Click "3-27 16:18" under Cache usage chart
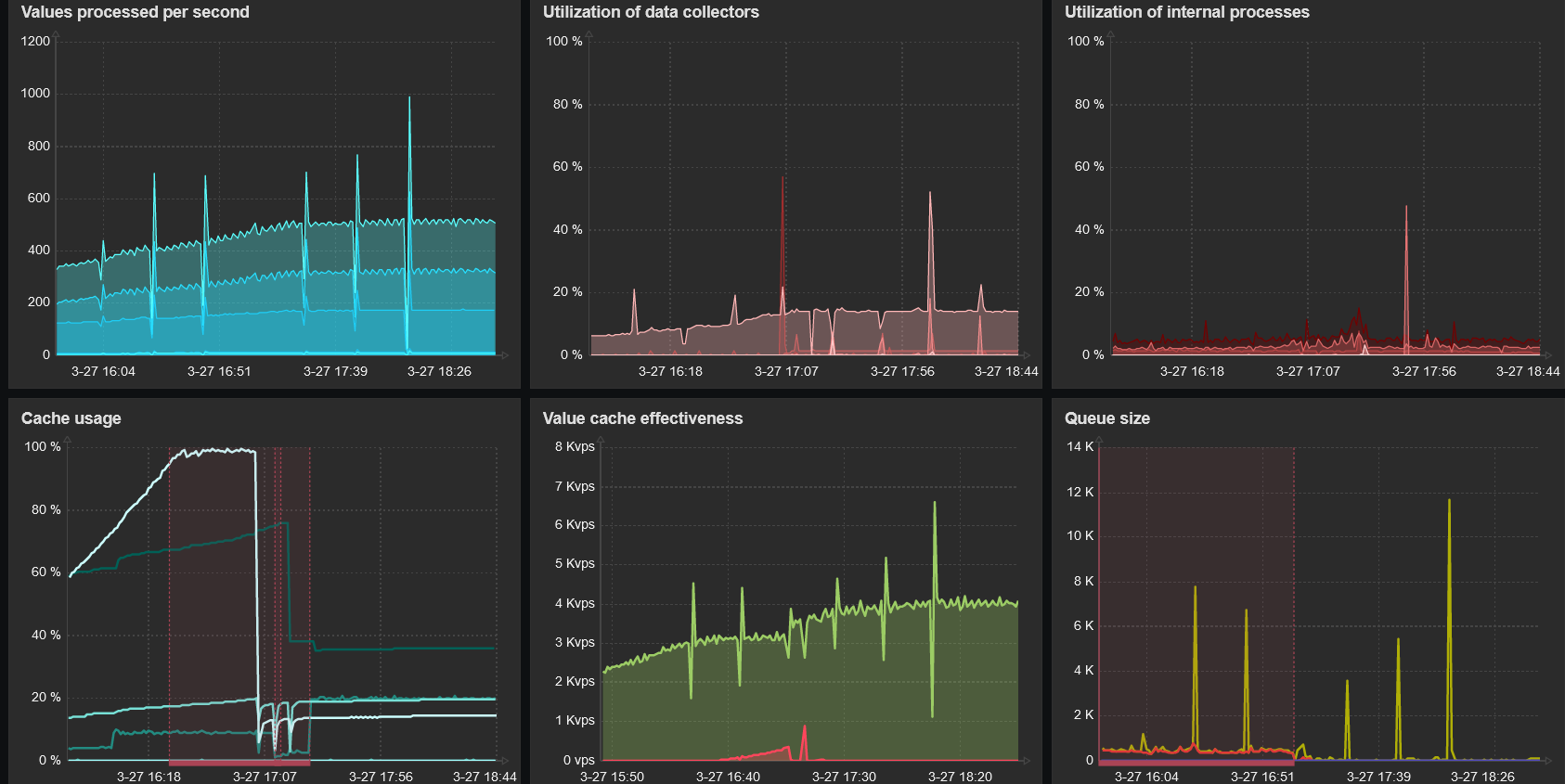Viewport: 1565px width, 784px height. (149, 777)
